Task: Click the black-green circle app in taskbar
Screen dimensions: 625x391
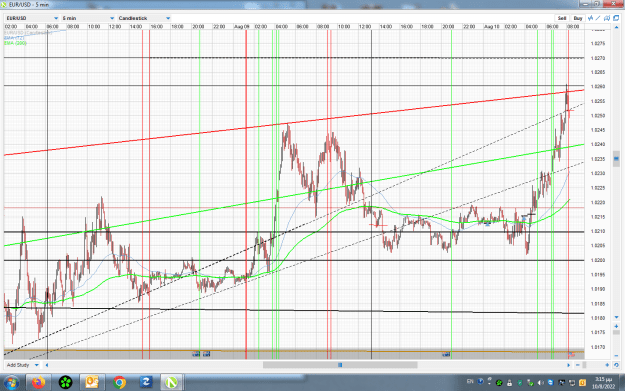Action: [65, 383]
